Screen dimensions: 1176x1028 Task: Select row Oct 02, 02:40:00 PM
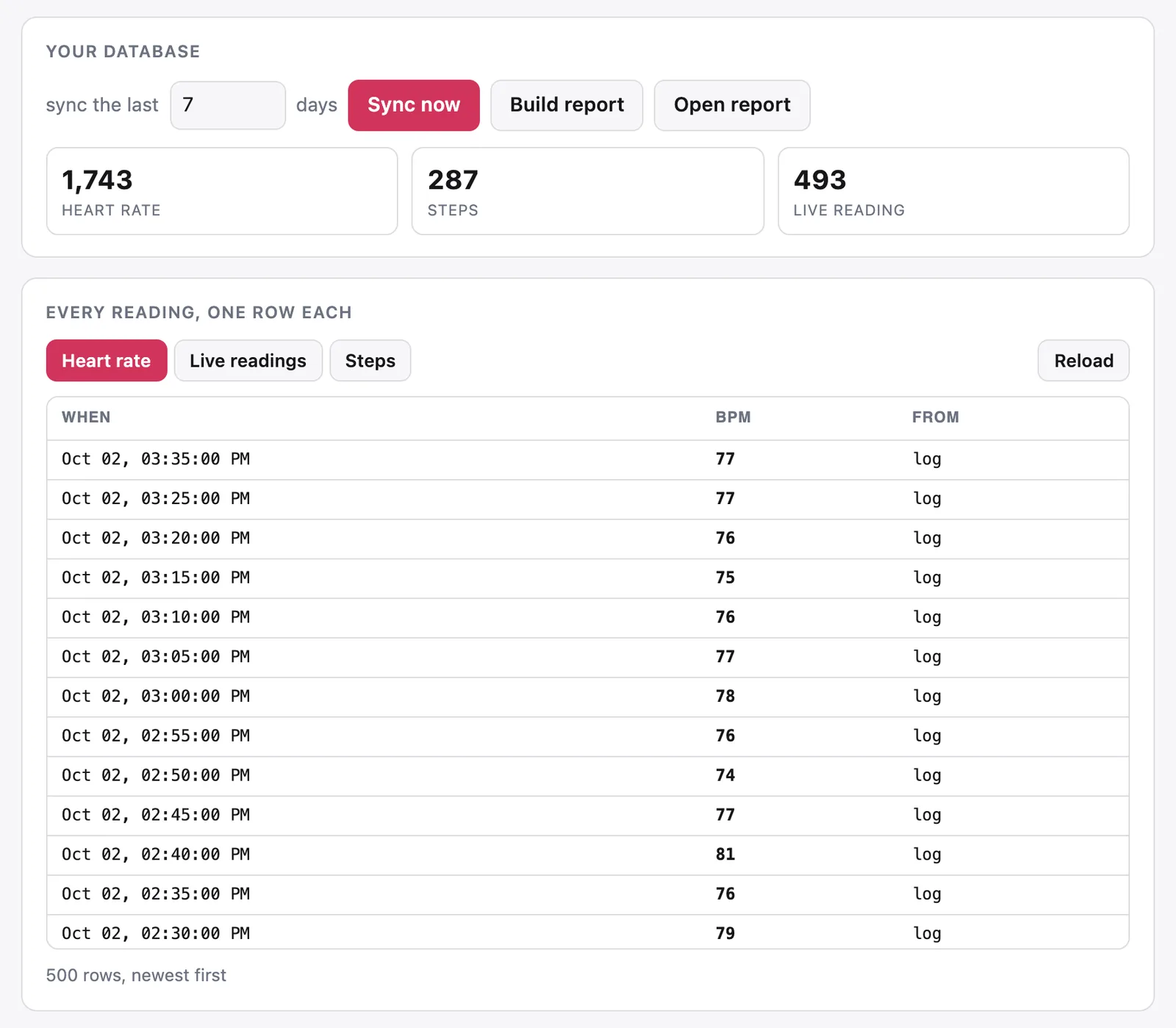click(x=588, y=855)
